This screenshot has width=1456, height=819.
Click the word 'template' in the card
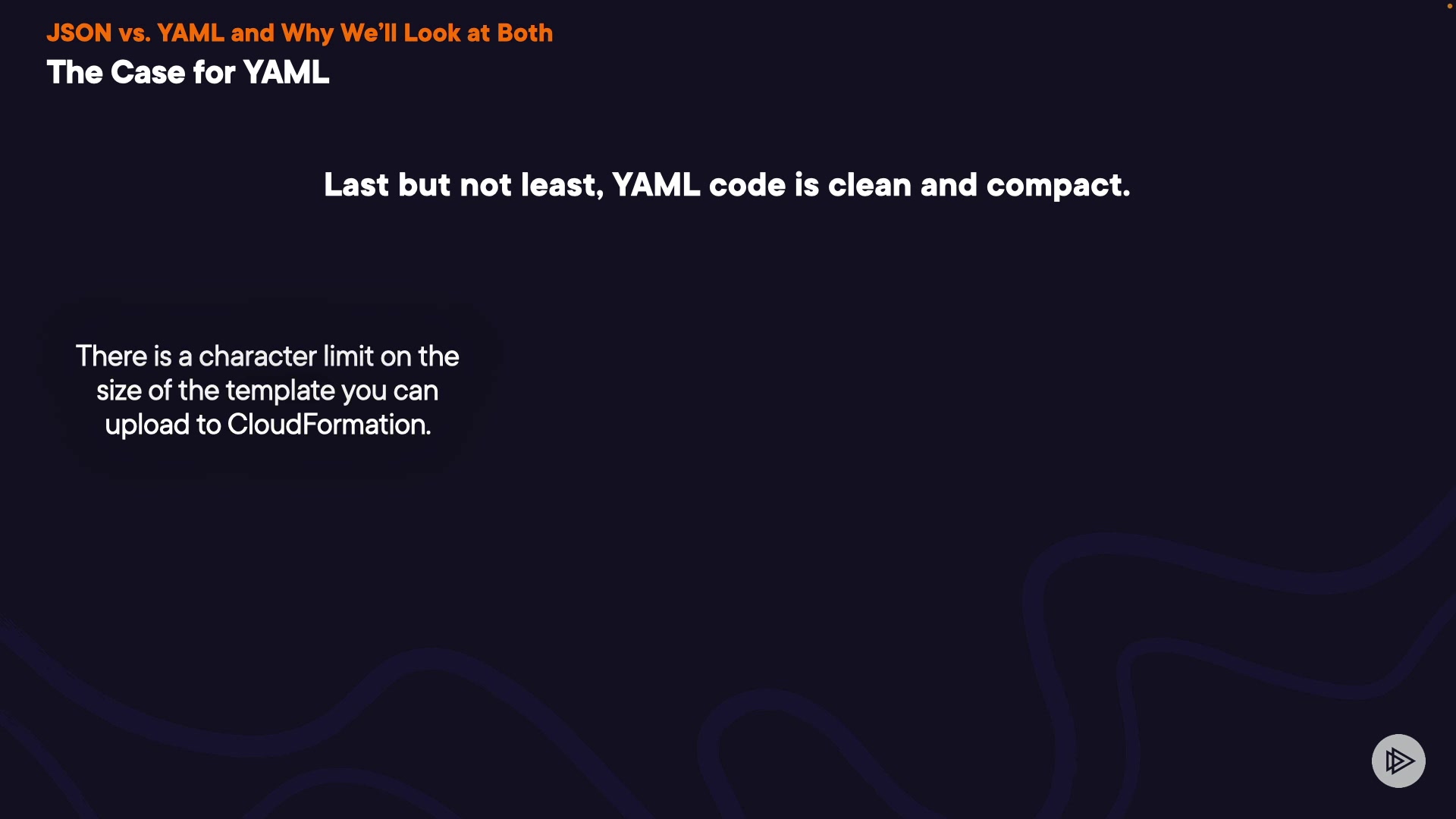pos(280,391)
